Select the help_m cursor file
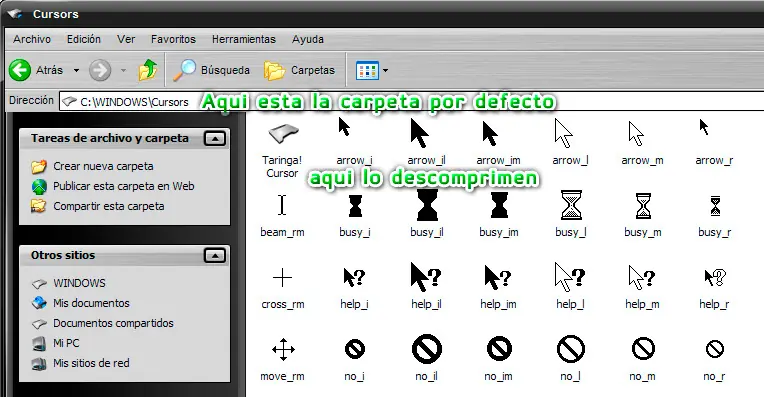Viewport: 764px width, 397px height. (x=643, y=287)
